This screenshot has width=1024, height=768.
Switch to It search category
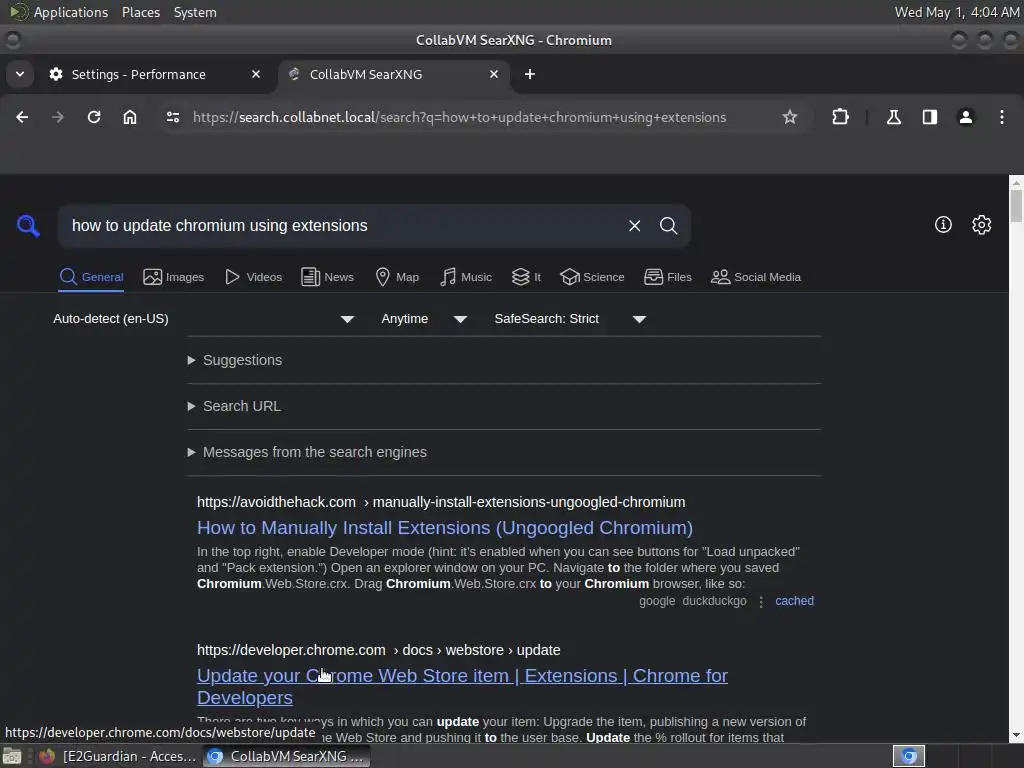tap(526, 277)
